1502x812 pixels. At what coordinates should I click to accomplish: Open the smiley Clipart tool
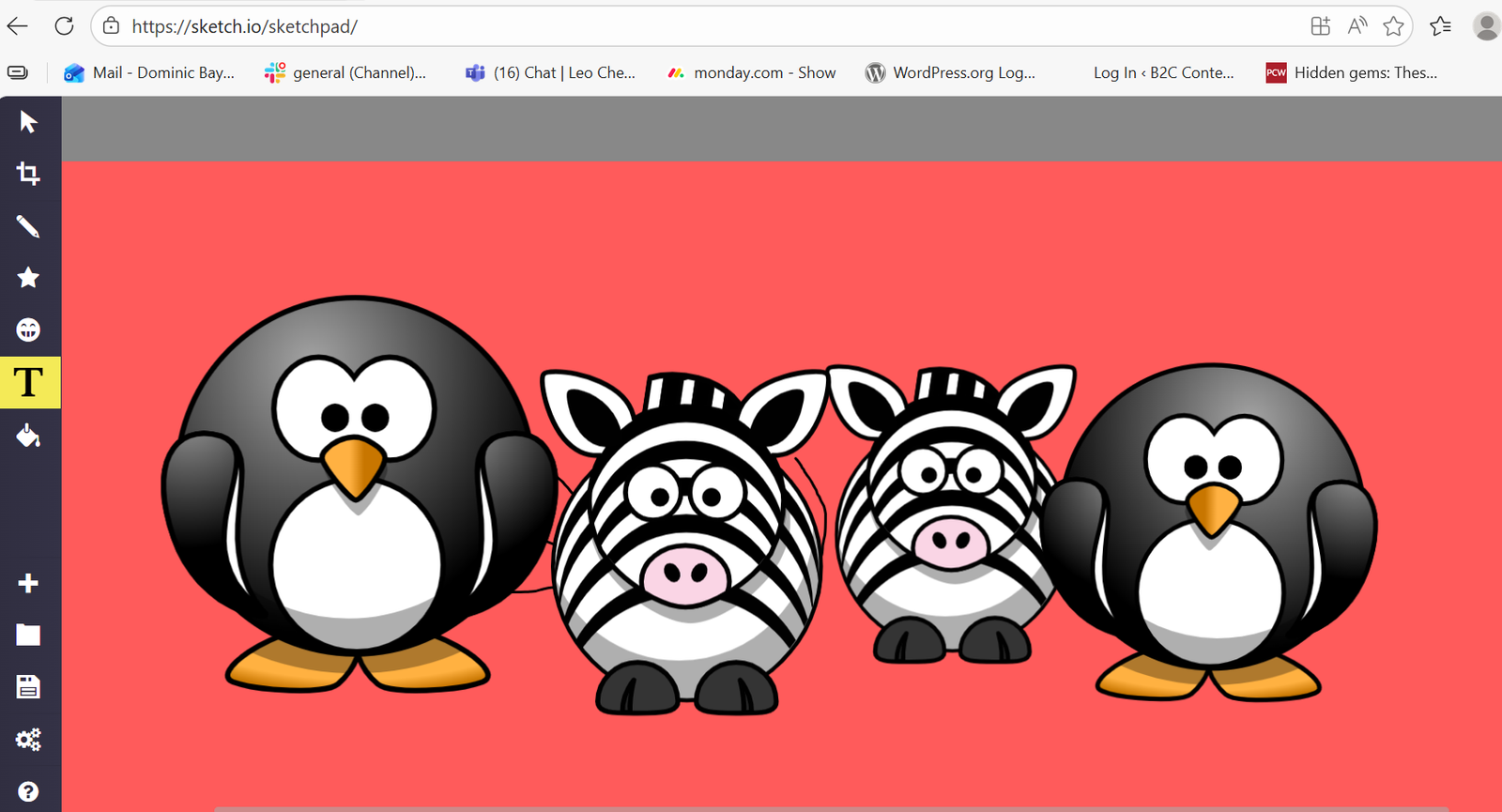pyautogui.click(x=28, y=329)
